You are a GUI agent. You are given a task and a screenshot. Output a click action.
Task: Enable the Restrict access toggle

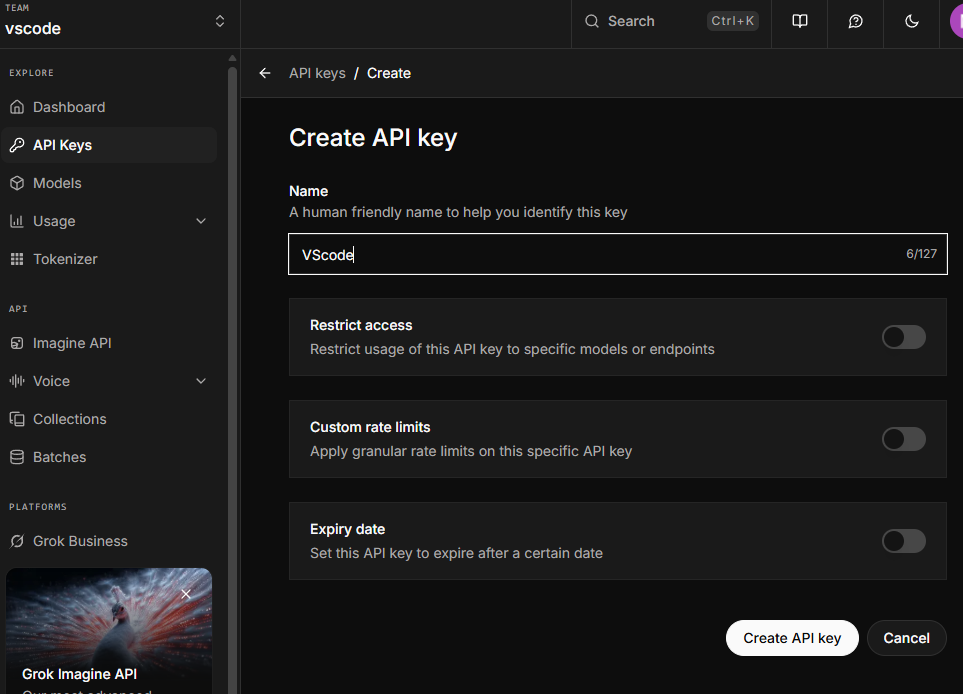pos(903,337)
